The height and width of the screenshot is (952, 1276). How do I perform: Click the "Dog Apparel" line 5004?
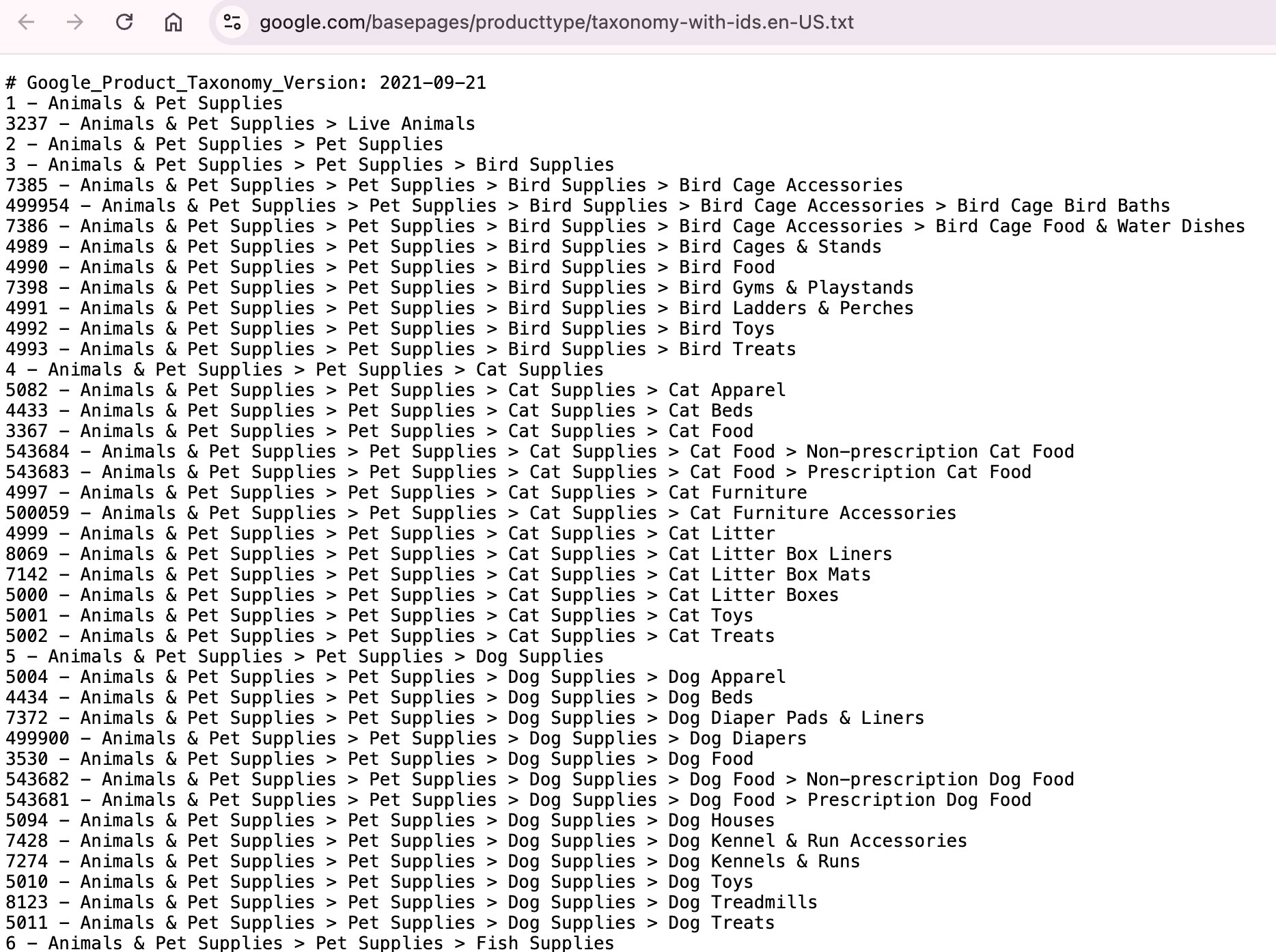click(396, 677)
